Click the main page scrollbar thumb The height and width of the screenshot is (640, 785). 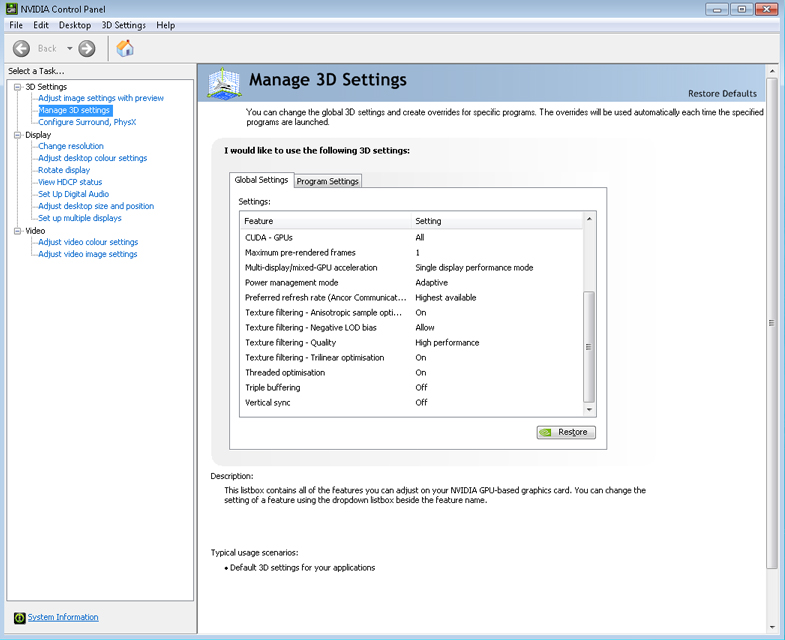(772, 323)
